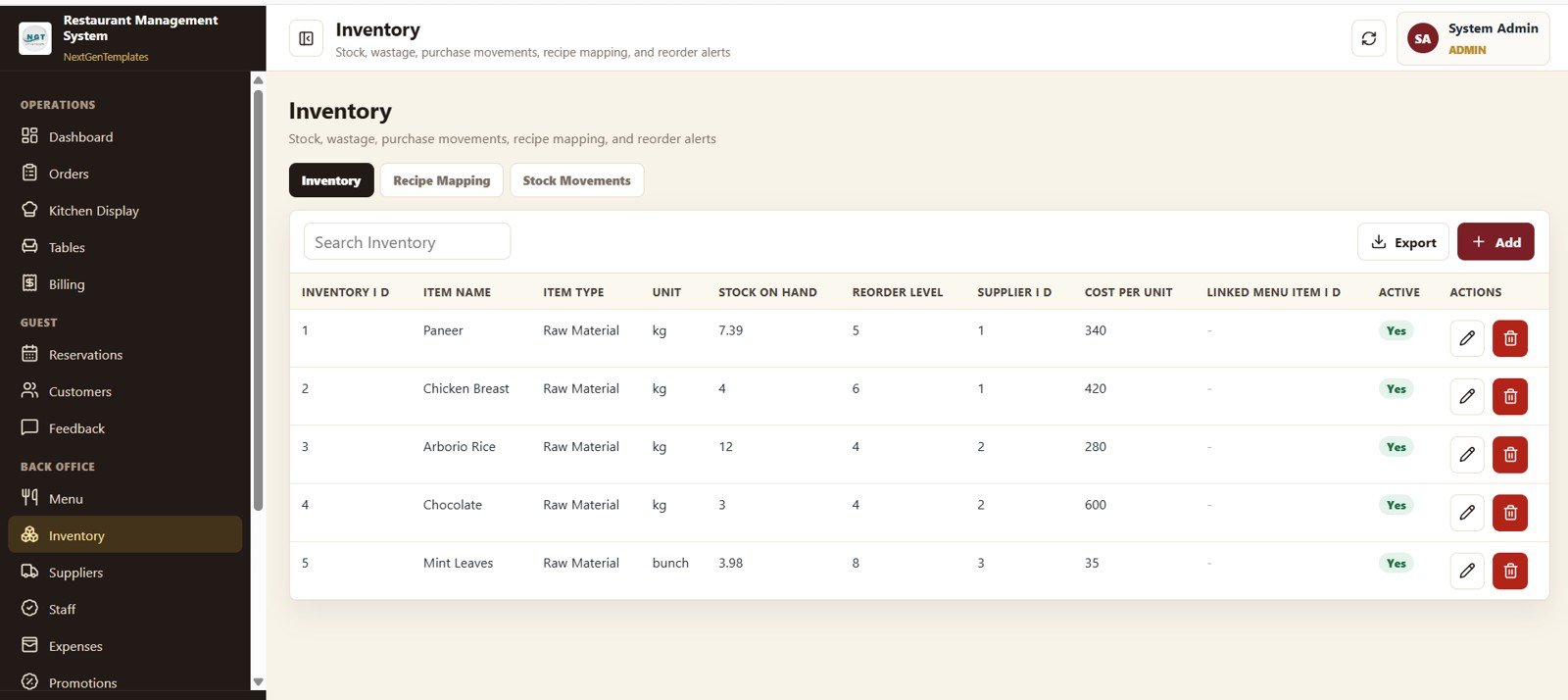
Task: Click the Yes badge in Mint Leaves row
Action: tap(1396, 563)
